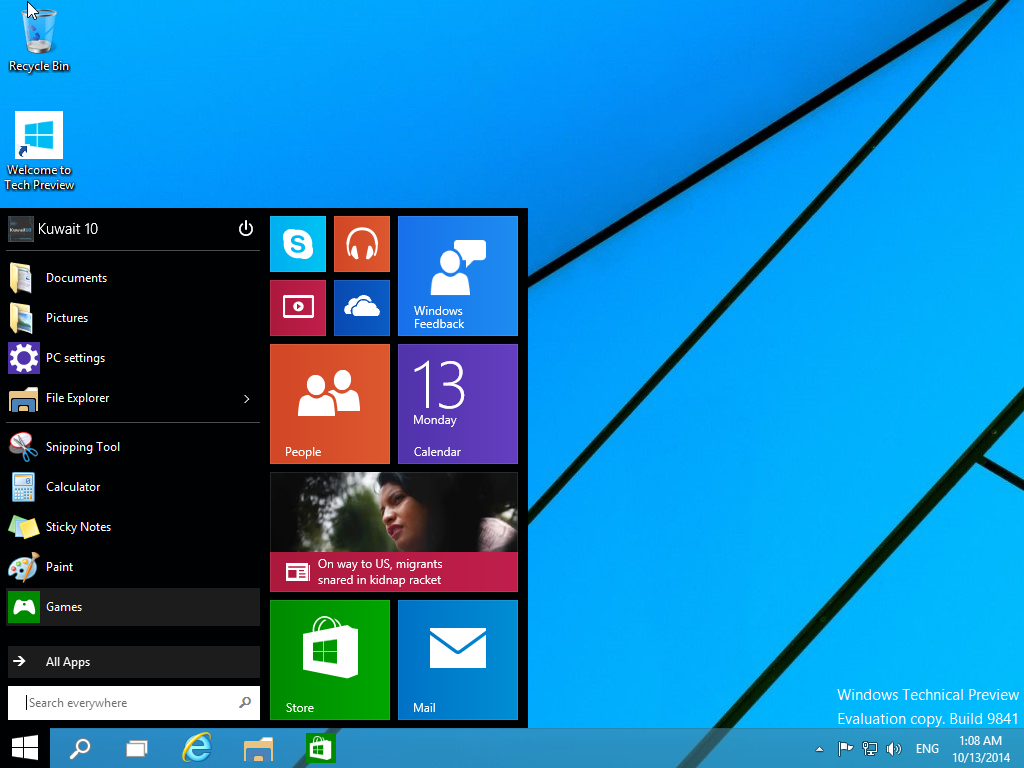Open the OneDrive cloud tile

[361, 307]
